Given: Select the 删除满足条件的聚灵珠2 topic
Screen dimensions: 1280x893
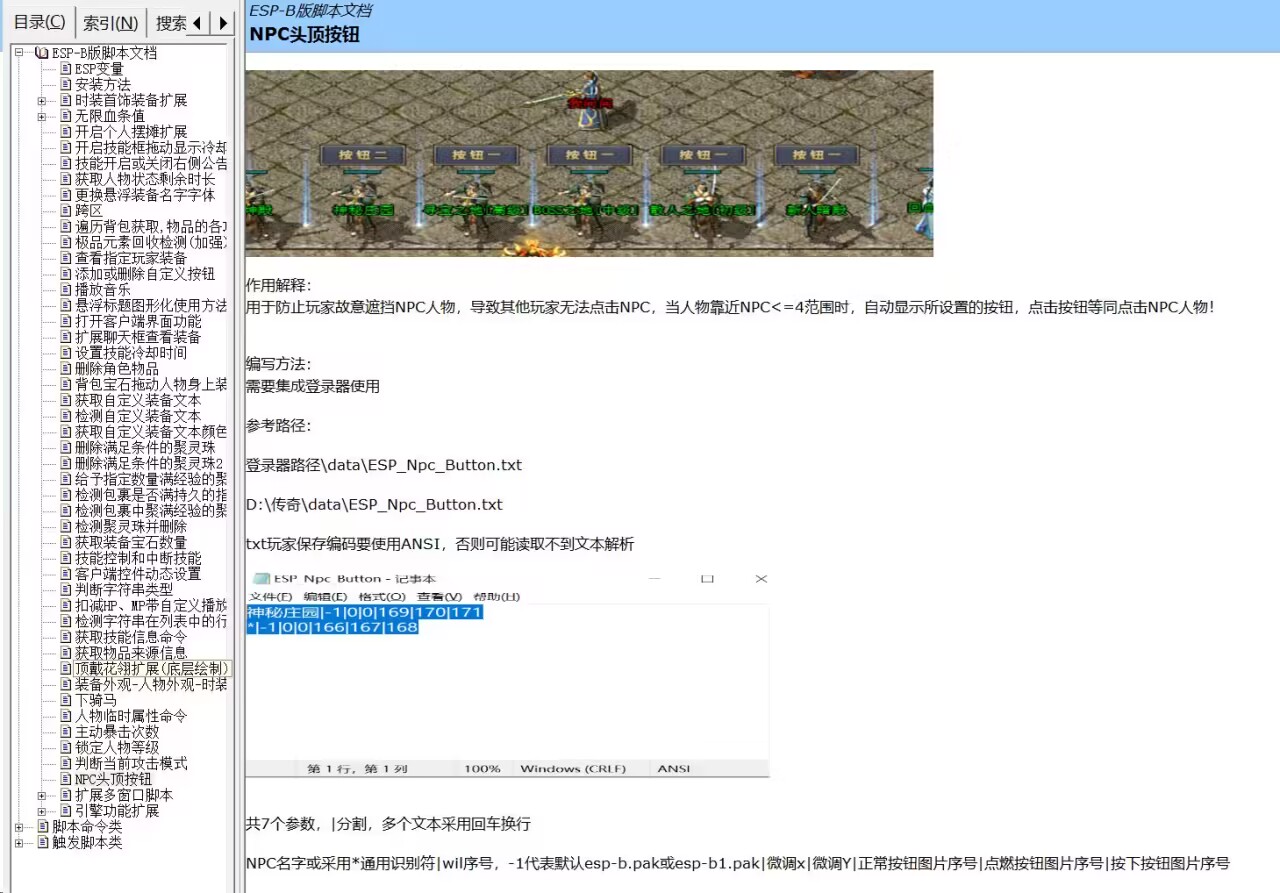Looking at the screenshot, I should click(149, 464).
